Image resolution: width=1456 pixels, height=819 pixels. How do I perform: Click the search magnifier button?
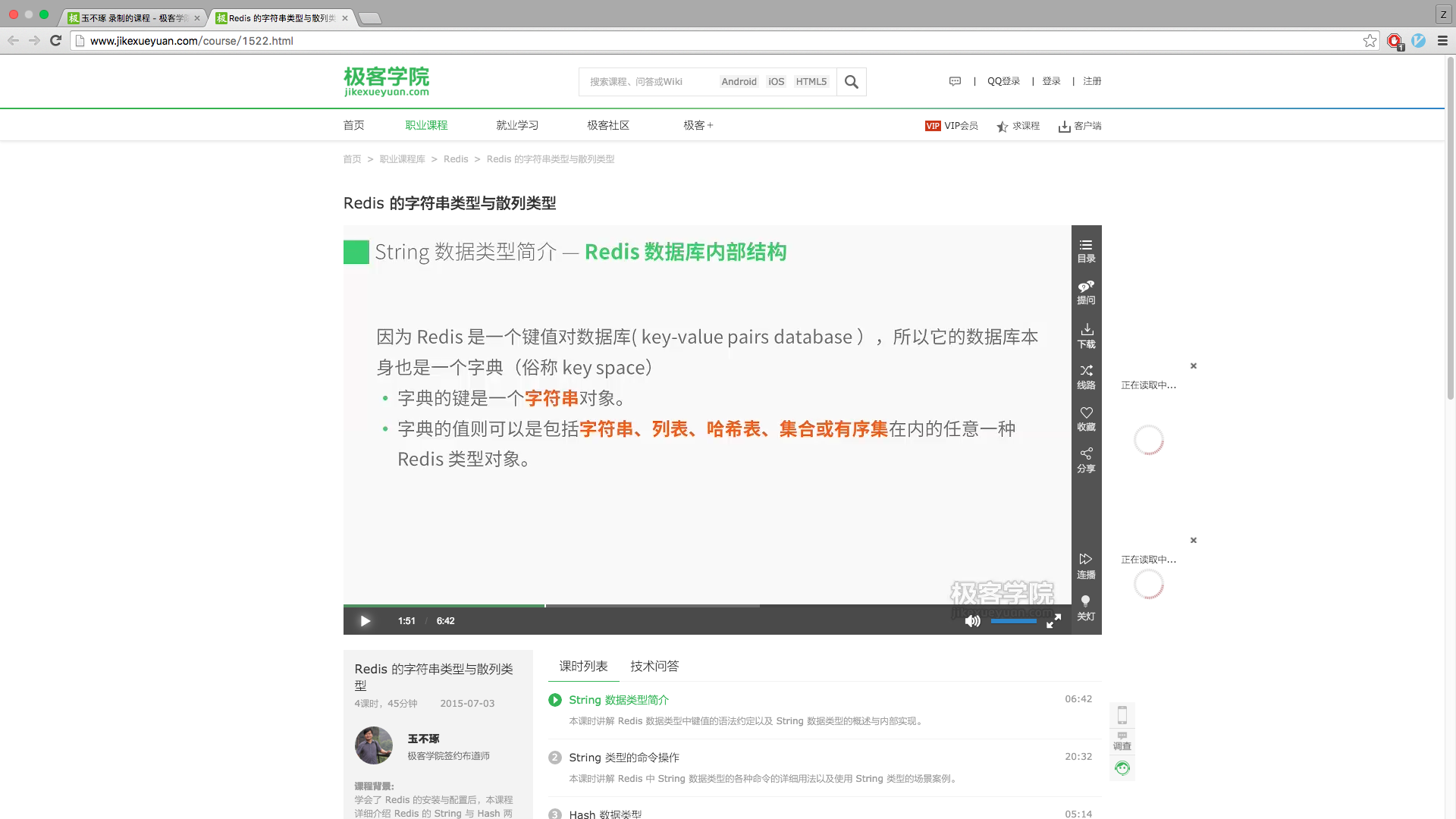(851, 82)
